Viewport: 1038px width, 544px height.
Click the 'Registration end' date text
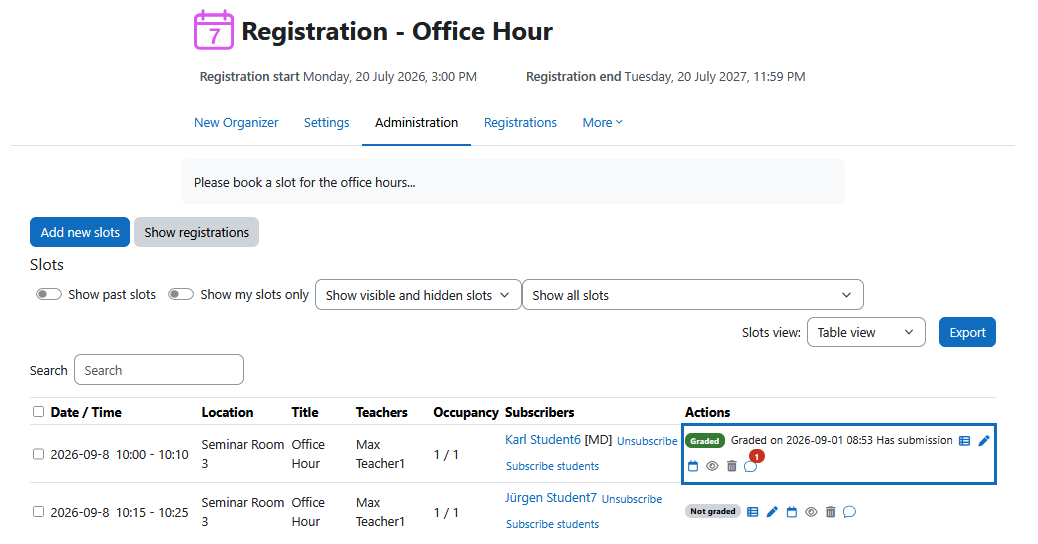click(665, 77)
